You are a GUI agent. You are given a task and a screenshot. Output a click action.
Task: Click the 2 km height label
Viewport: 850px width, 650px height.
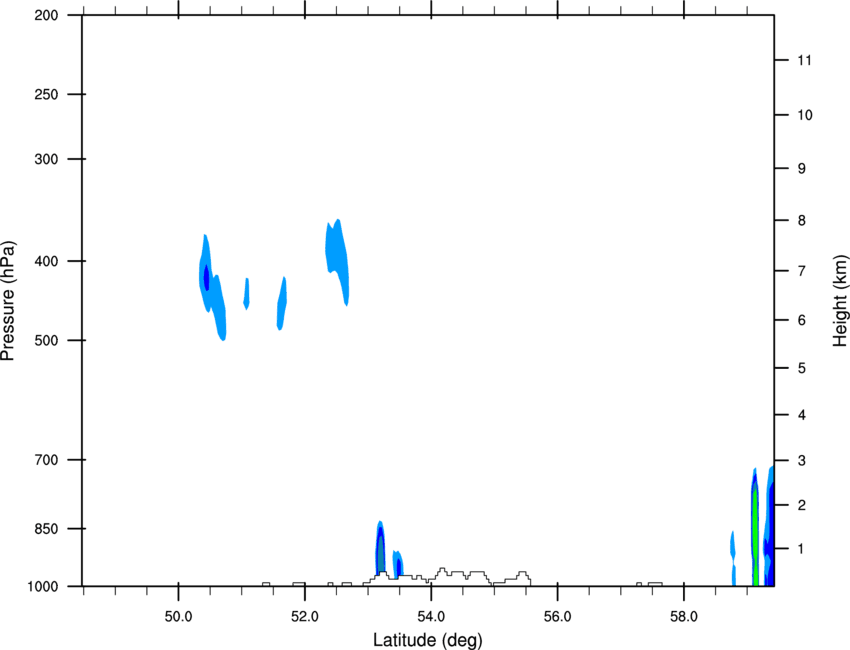click(802, 505)
